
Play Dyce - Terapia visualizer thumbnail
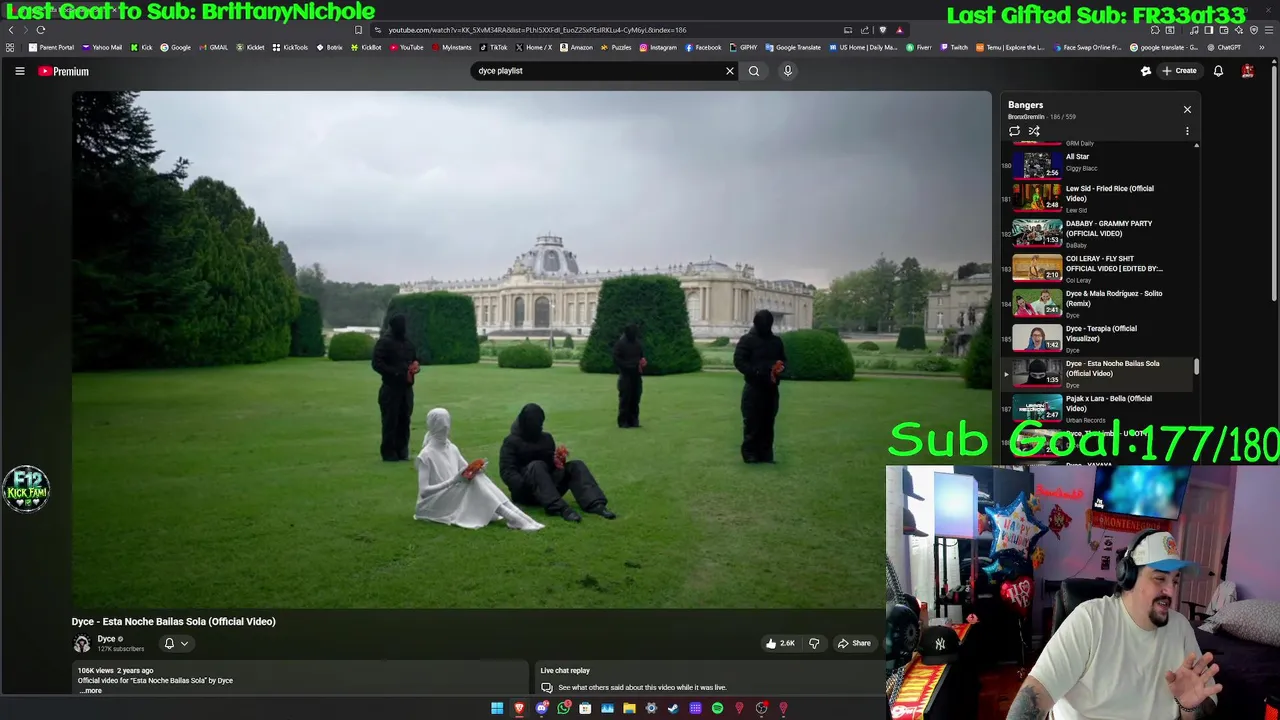coord(1037,338)
